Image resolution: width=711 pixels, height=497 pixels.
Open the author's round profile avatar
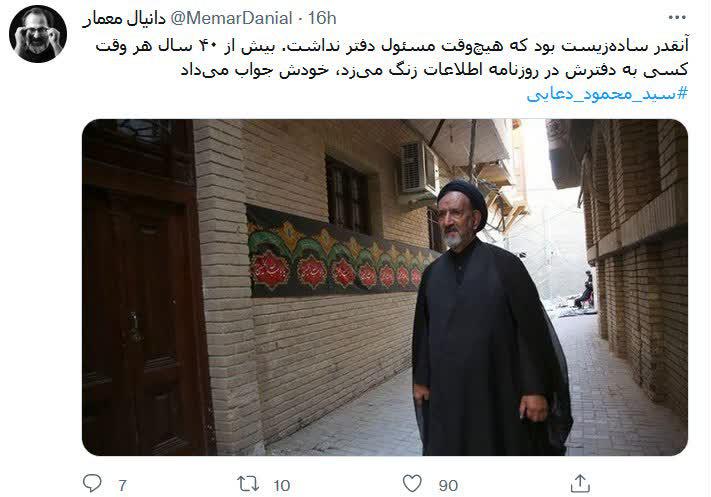click(38, 34)
